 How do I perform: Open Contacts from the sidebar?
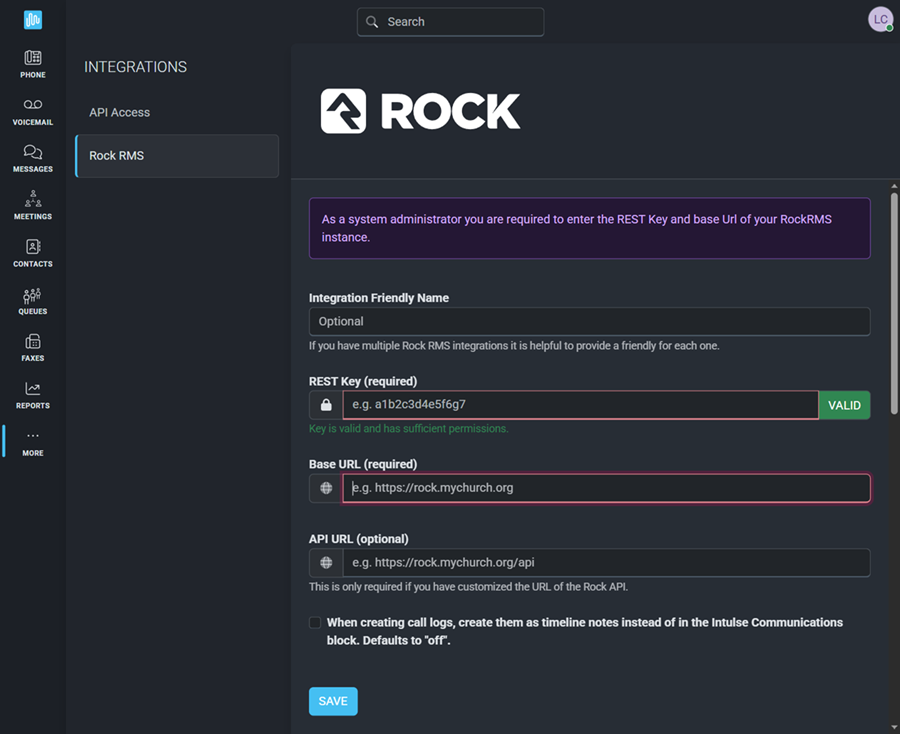[33, 253]
